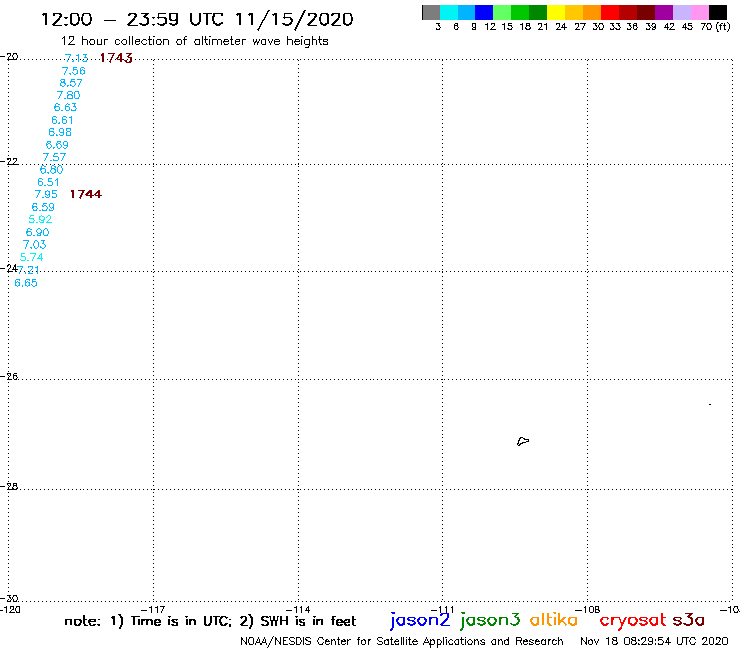Click the wave height value 7.03
740x650 pixels.
coord(34,245)
